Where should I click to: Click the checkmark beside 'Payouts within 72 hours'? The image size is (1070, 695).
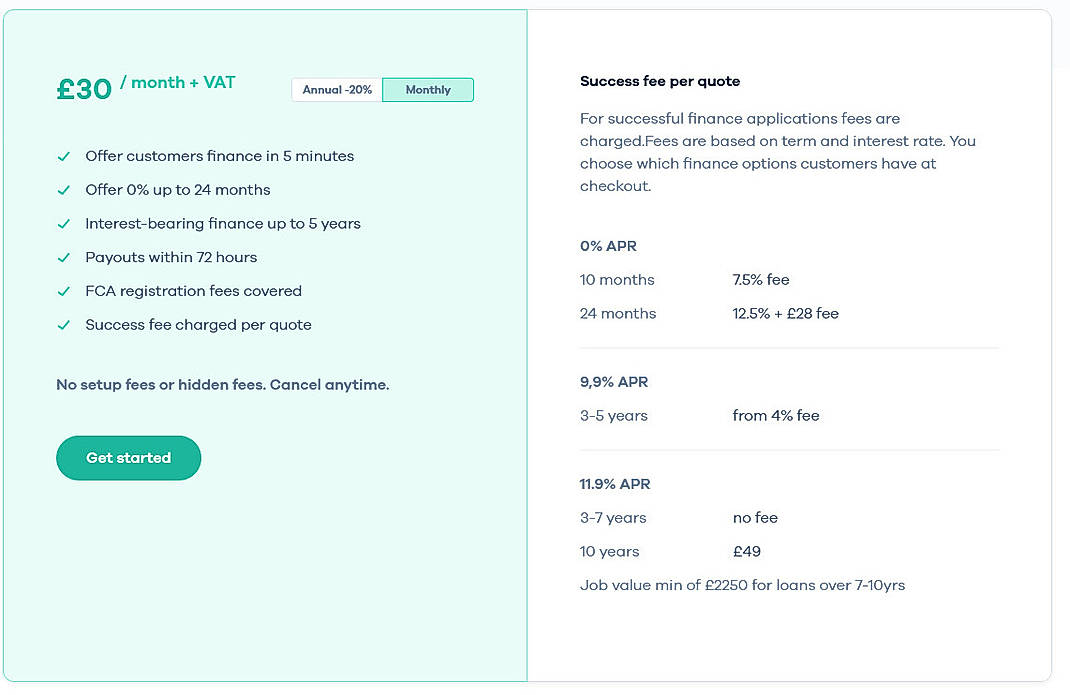point(64,257)
